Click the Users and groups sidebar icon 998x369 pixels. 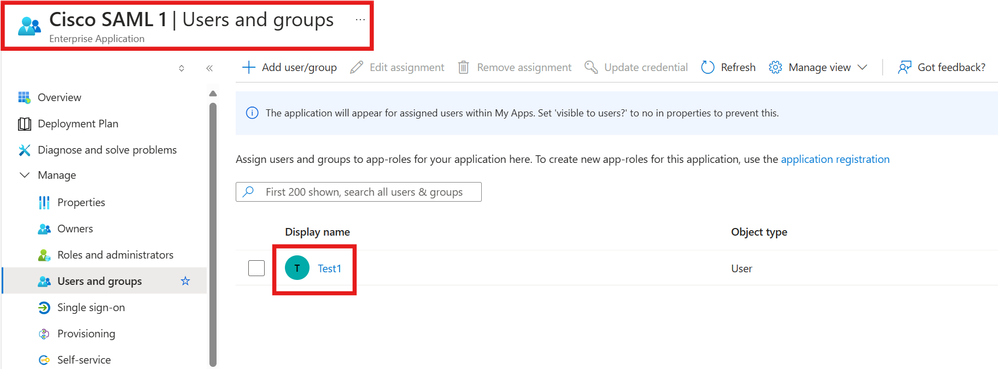pos(44,281)
